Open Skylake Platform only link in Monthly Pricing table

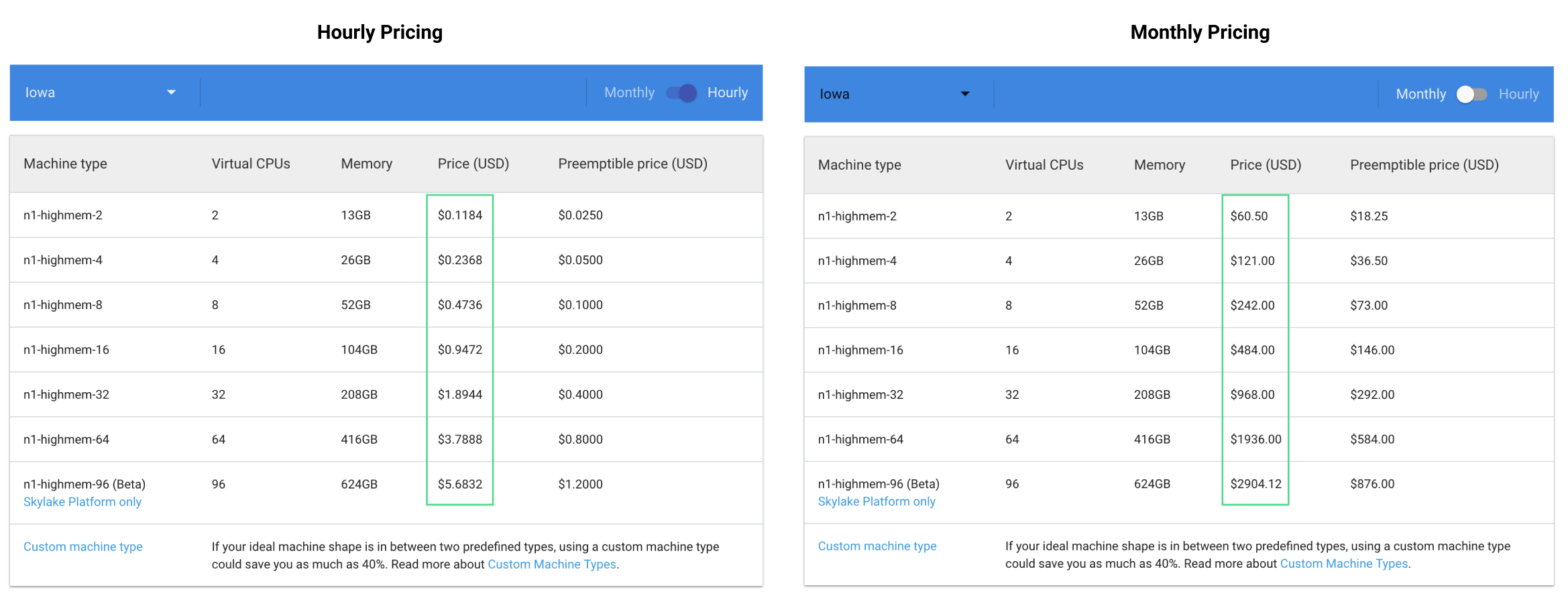877,501
